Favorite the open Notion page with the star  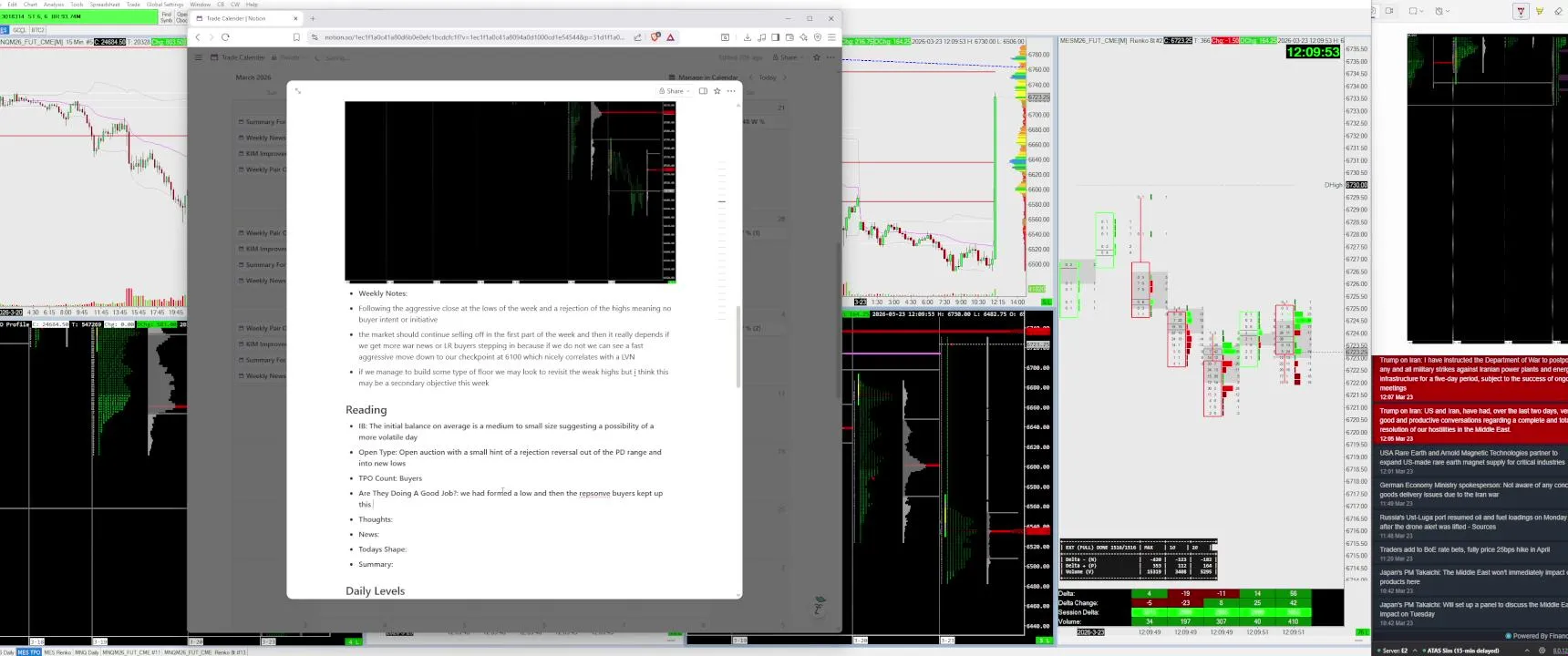(717, 91)
